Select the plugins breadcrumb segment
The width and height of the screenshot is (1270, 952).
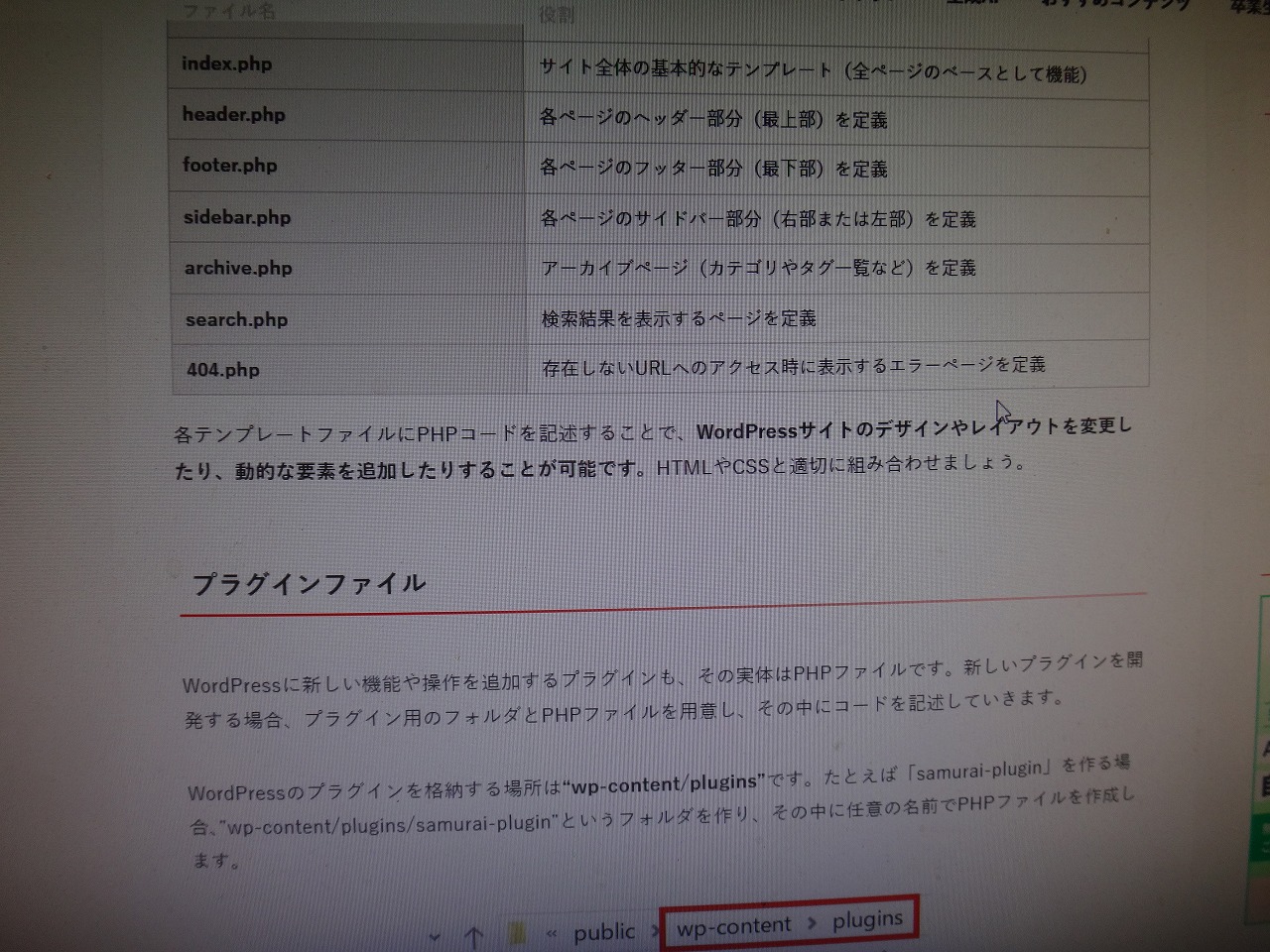868,919
